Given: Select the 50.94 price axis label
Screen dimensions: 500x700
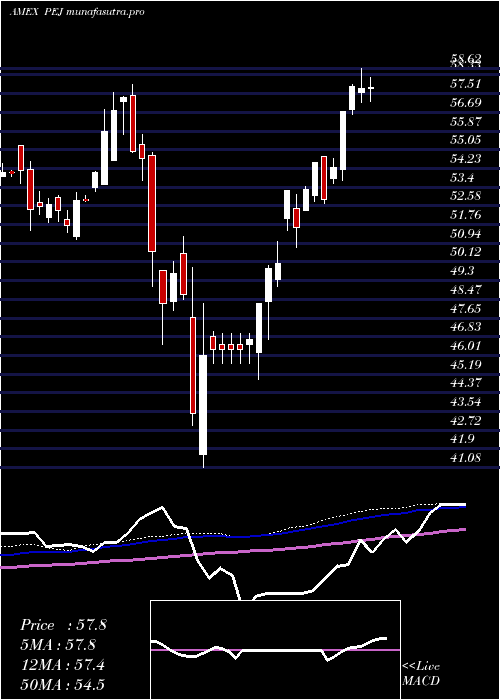Looking at the screenshot, I should [x=466, y=233].
